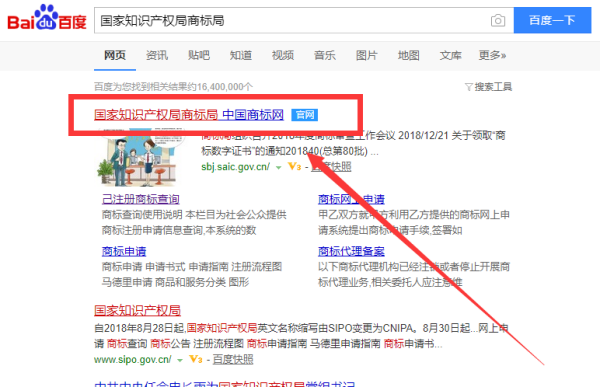
Task: Click snippet text 甲乙双方就甲方利用乙方提供的商标网上申
Action: click(414, 214)
